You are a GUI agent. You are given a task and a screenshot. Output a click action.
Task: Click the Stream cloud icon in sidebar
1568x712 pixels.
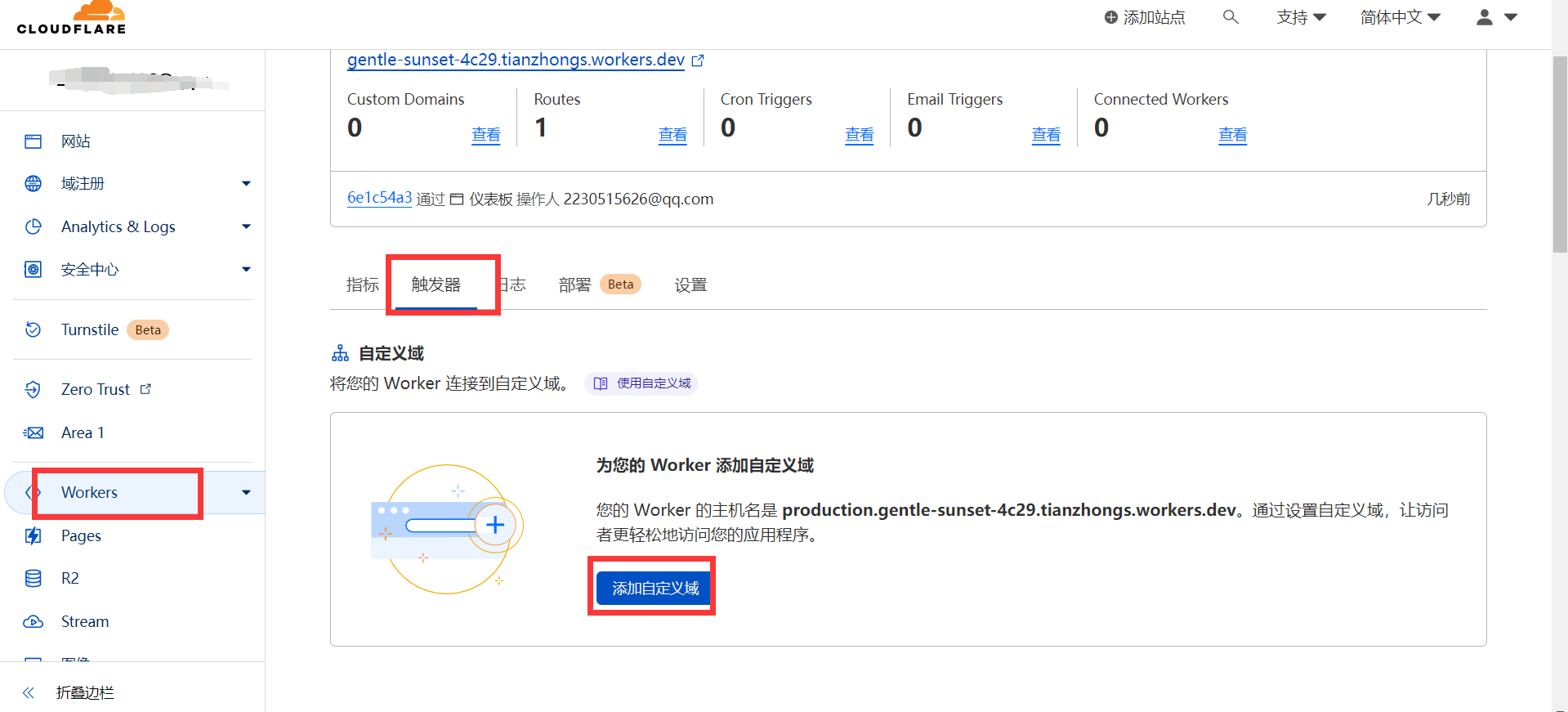click(x=33, y=621)
